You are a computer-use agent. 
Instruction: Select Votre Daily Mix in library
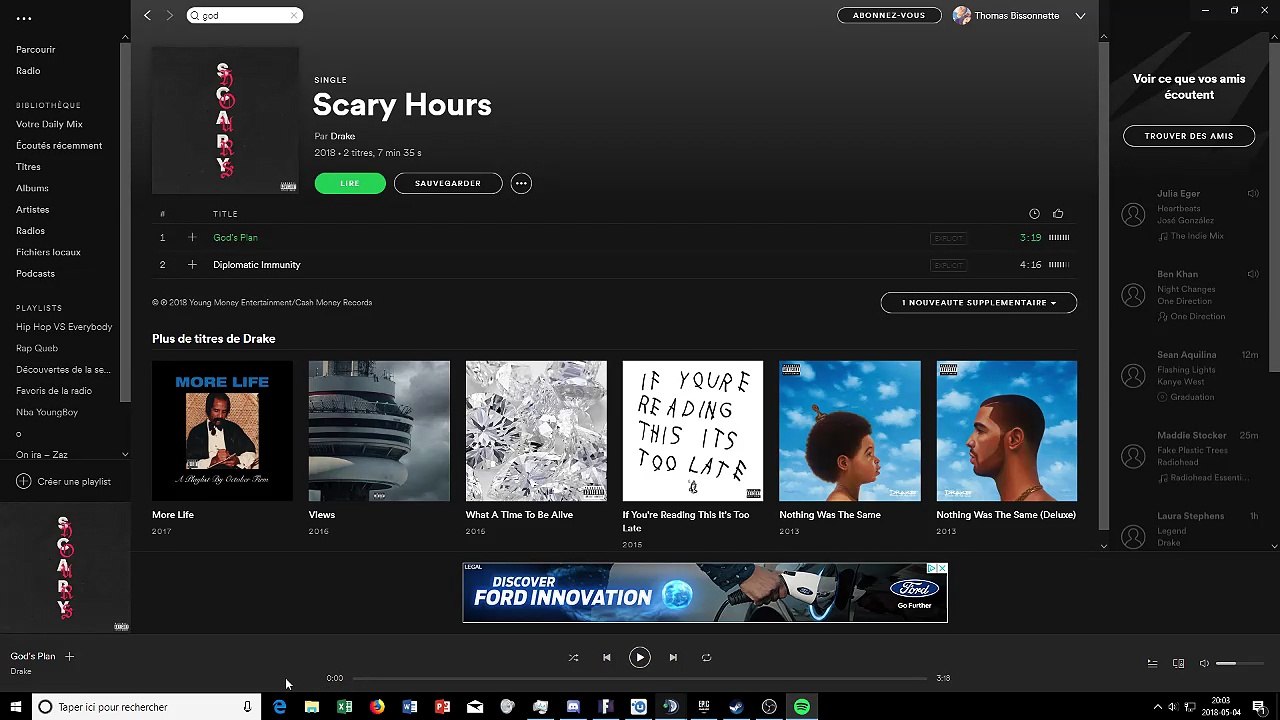click(x=49, y=124)
